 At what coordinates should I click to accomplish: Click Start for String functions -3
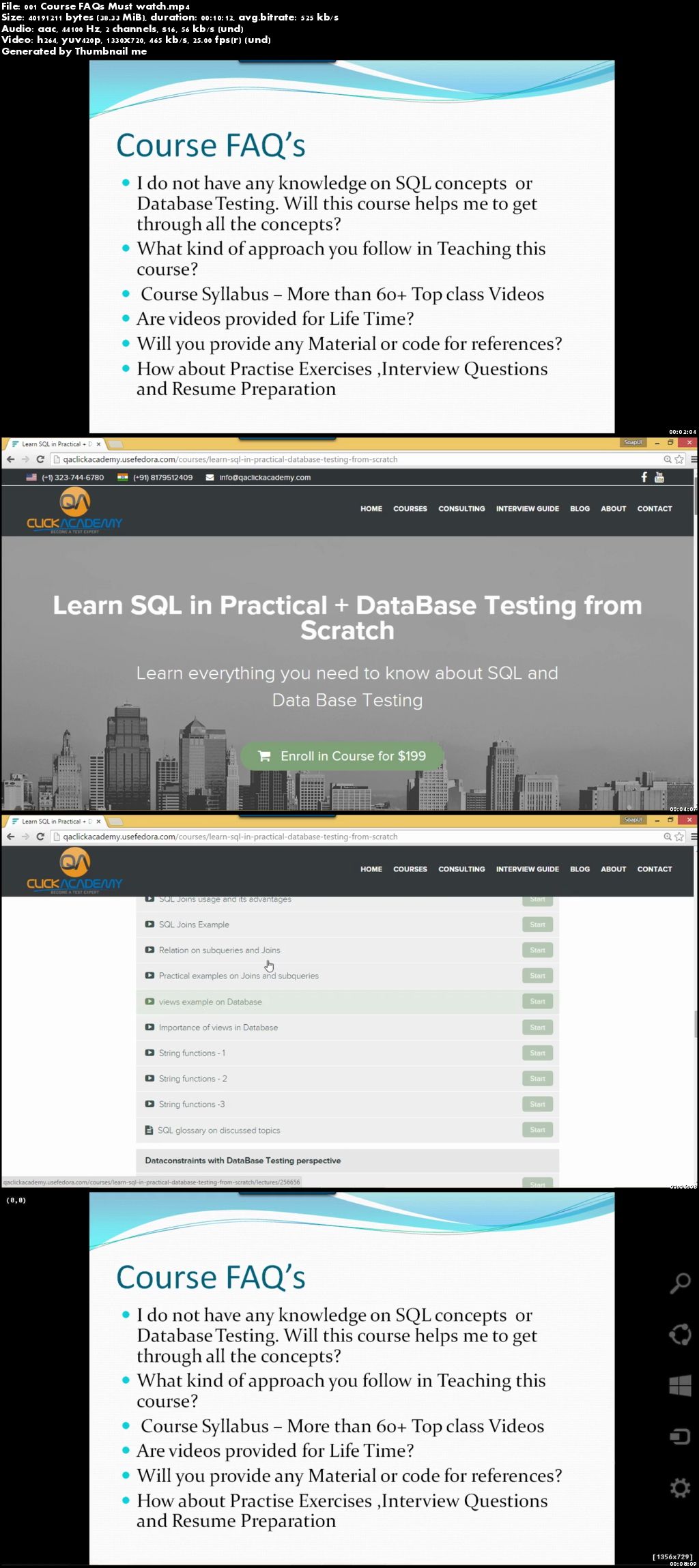(537, 1104)
